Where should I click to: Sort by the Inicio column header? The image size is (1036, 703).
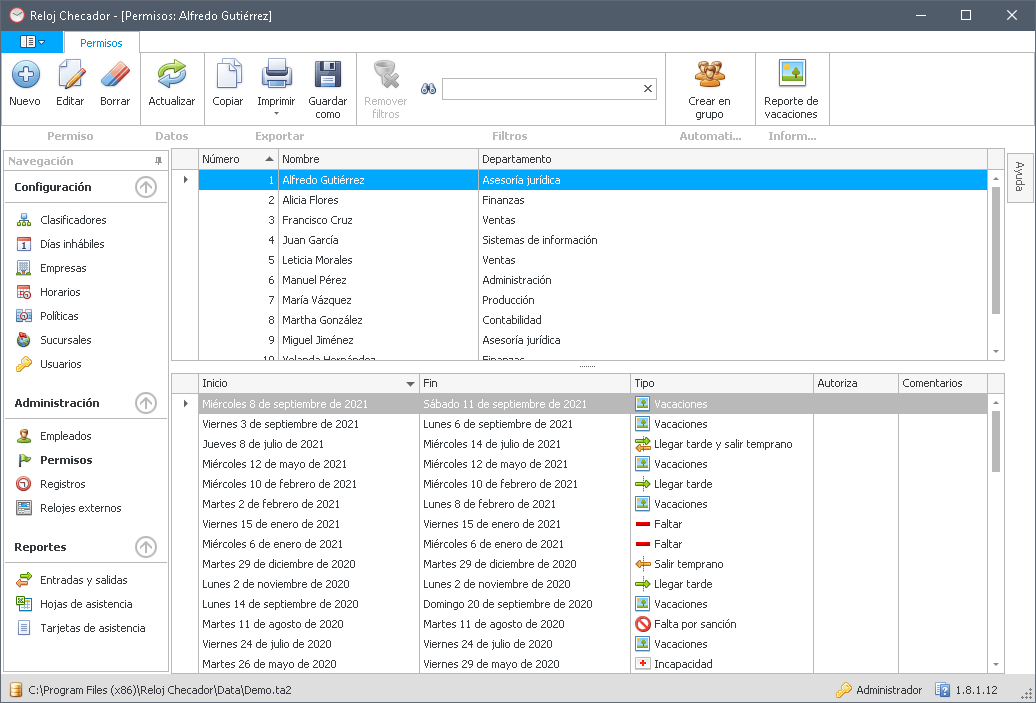point(300,383)
